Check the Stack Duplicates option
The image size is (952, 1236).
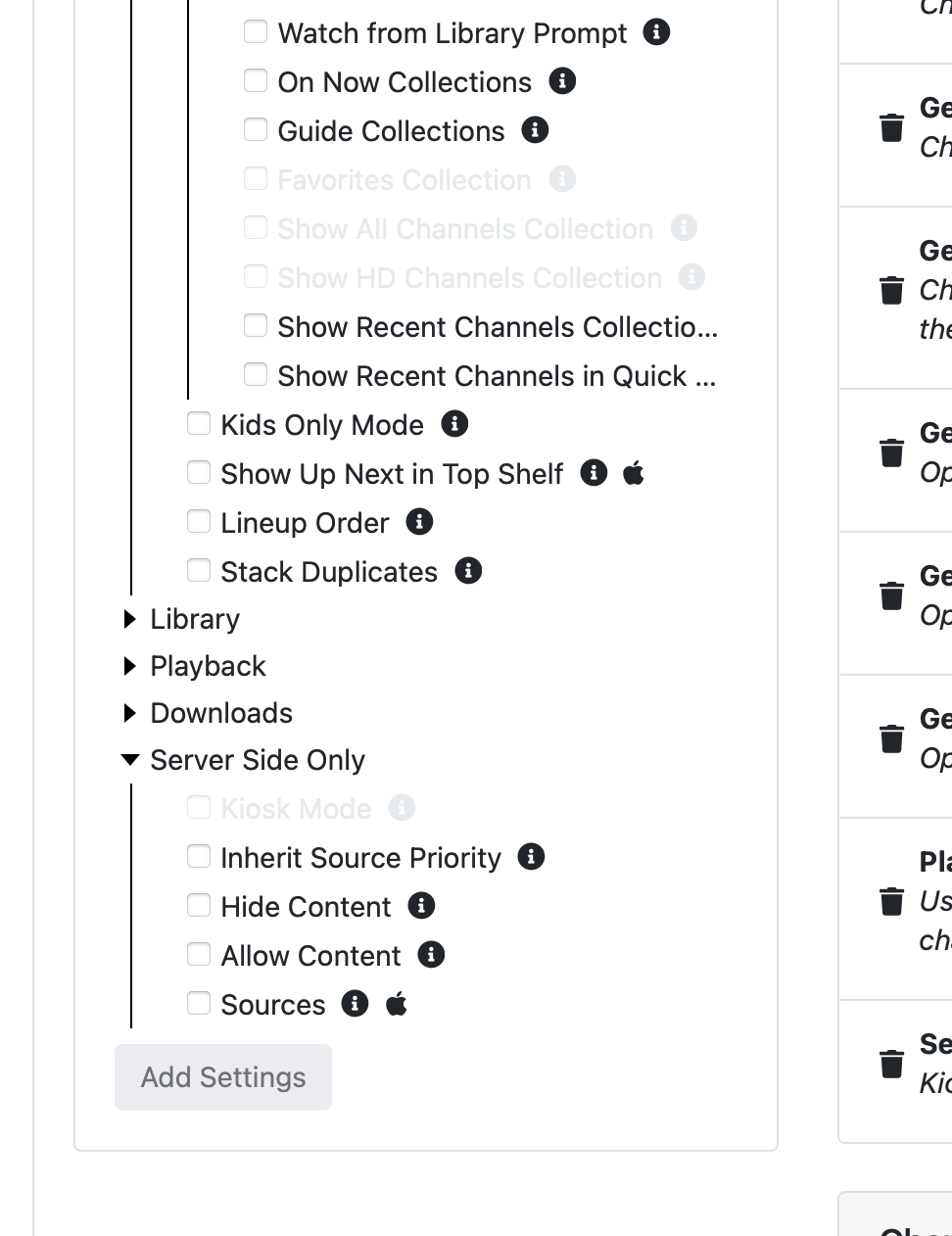[199, 570]
